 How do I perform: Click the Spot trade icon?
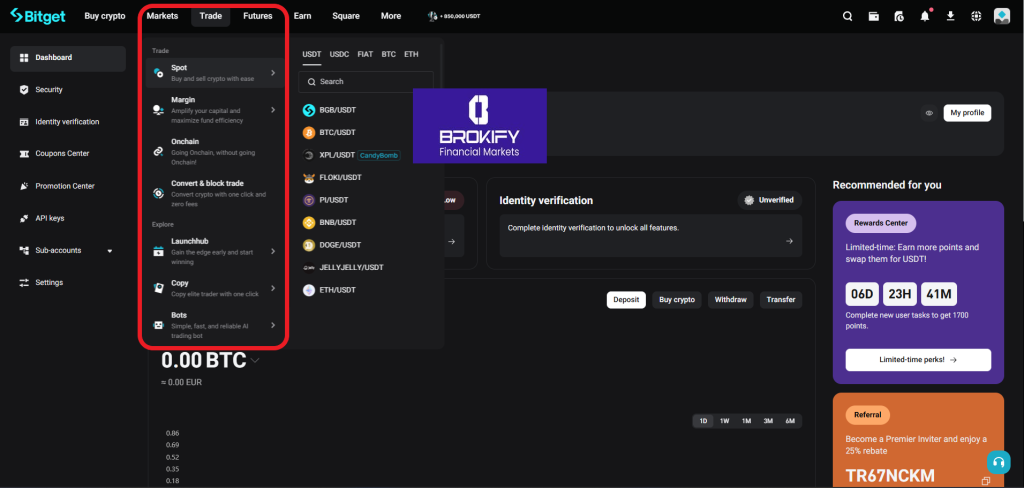coord(158,73)
